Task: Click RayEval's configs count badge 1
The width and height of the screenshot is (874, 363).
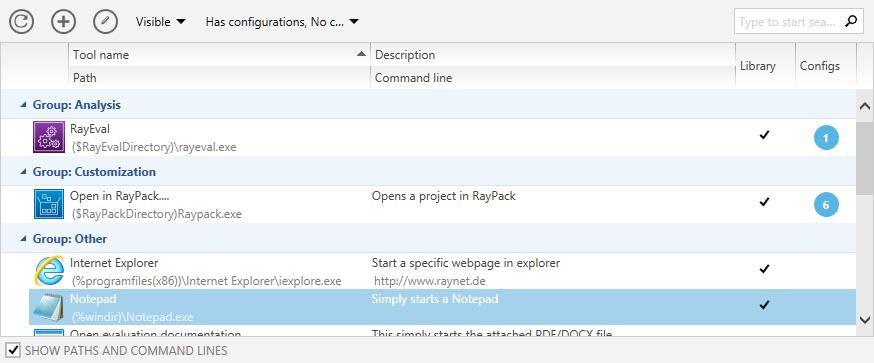Action: [826, 138]
